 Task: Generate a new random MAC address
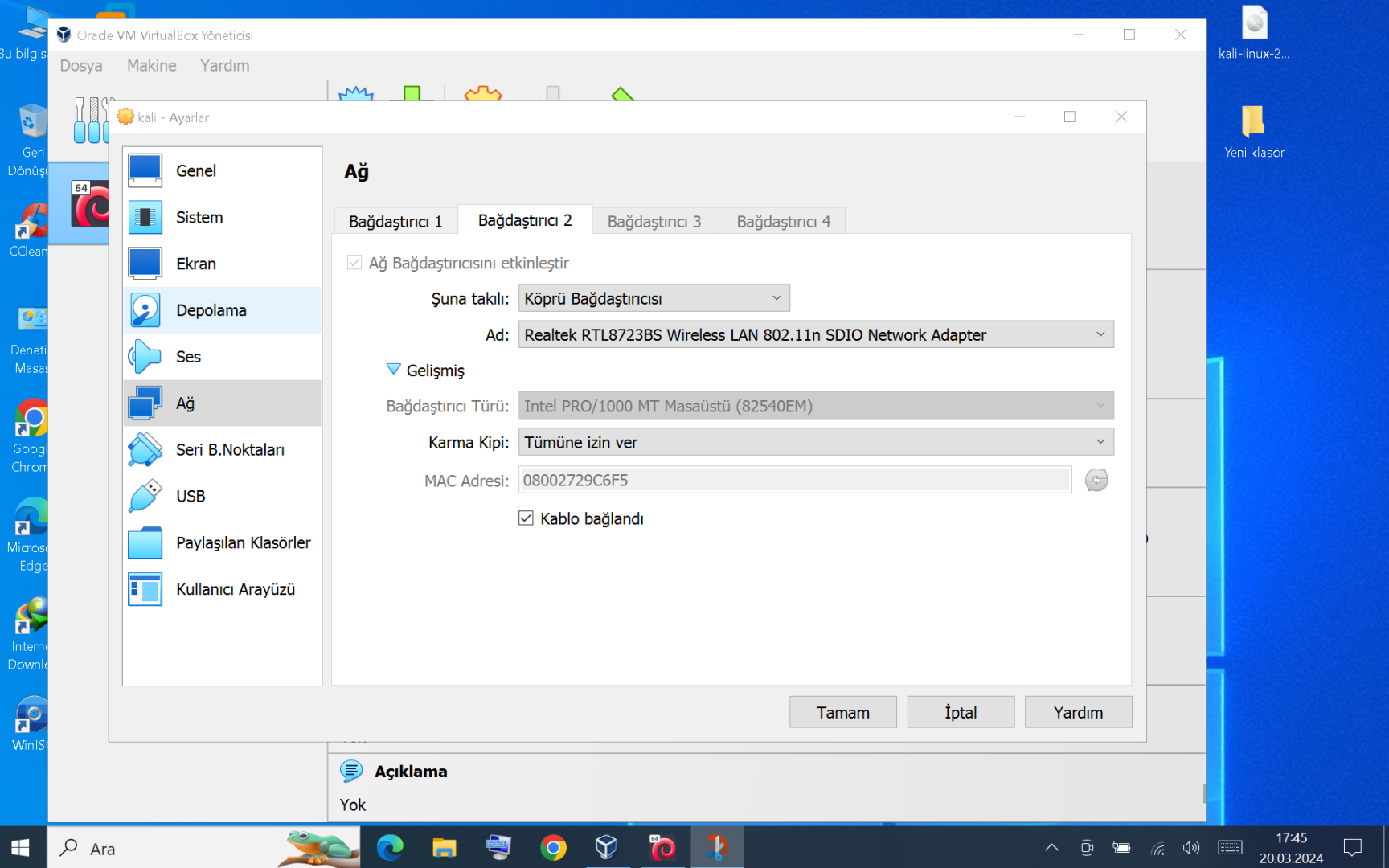1096,480
